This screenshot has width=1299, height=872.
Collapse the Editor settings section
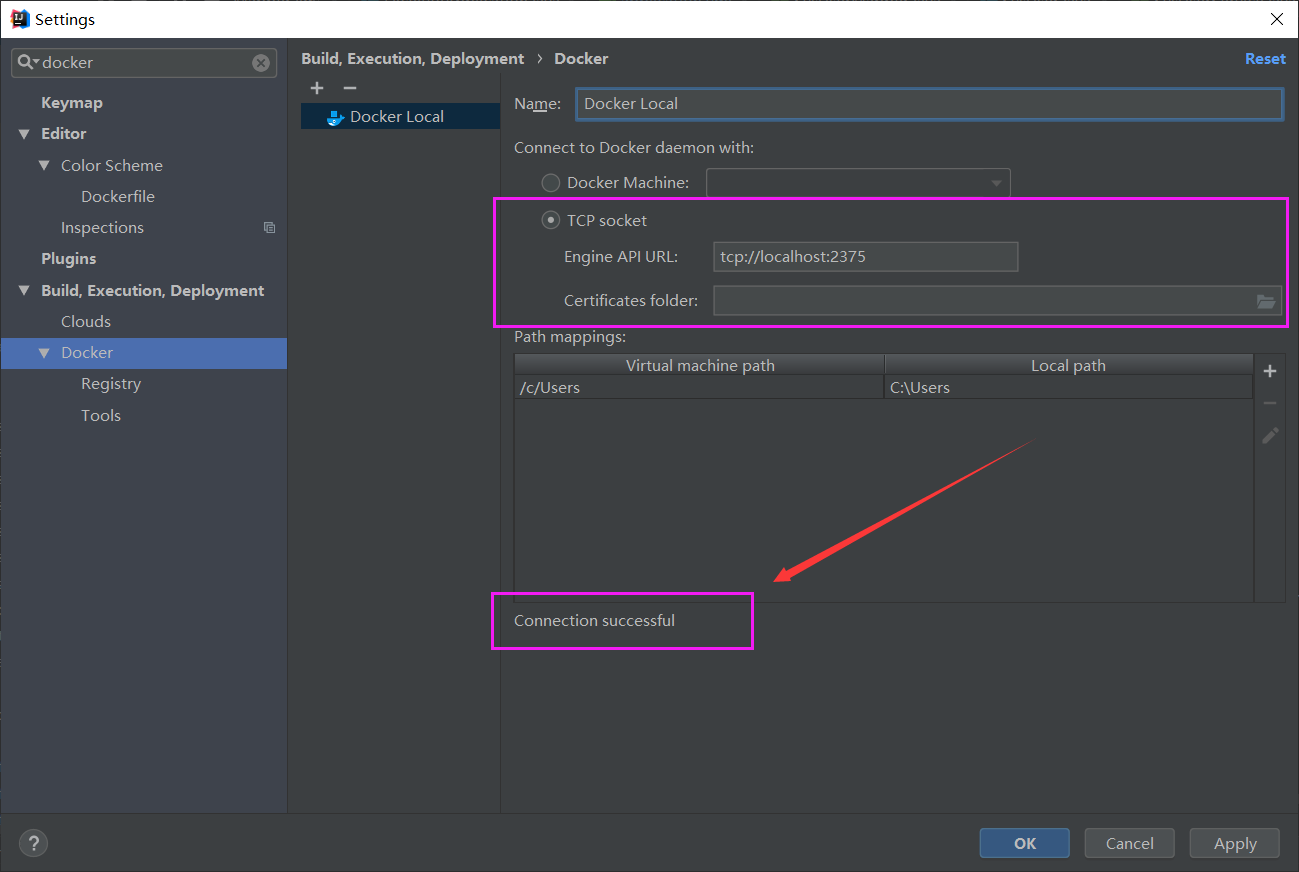(24, 133)
